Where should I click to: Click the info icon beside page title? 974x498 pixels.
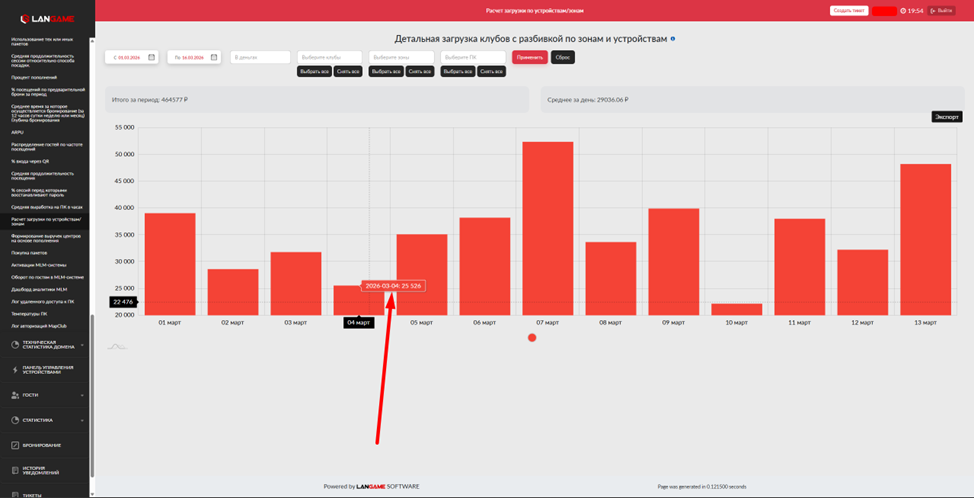pos(673,39)
